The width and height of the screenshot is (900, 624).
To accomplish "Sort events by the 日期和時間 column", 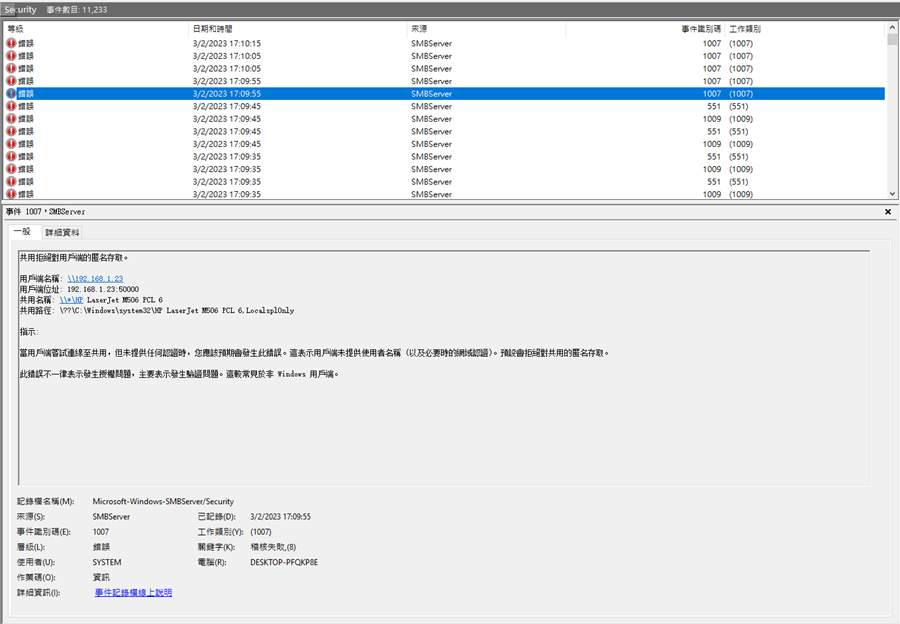I will tap(215, 28).
